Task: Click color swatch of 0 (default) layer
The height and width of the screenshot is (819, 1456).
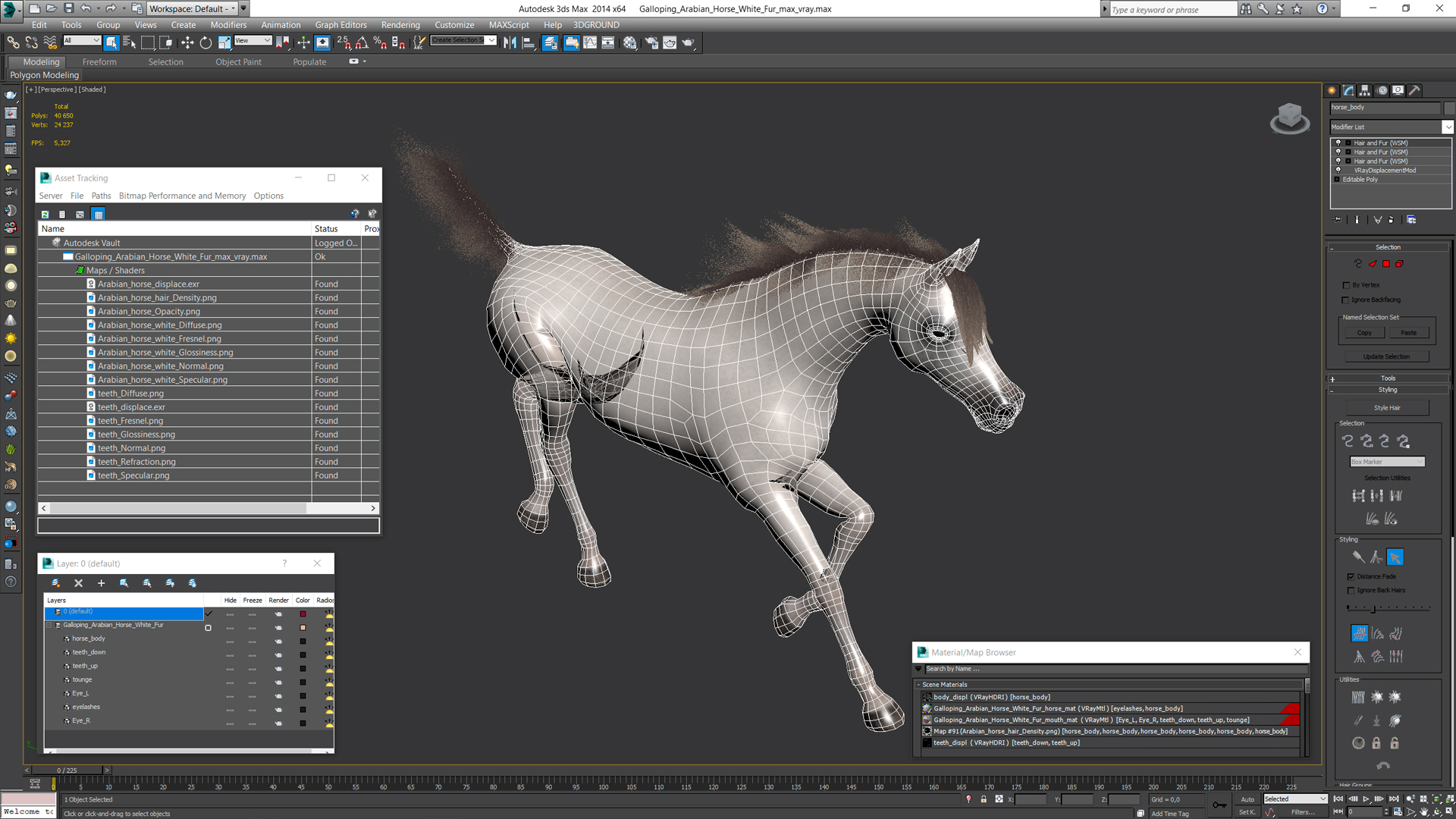Action: coord(303,614)
